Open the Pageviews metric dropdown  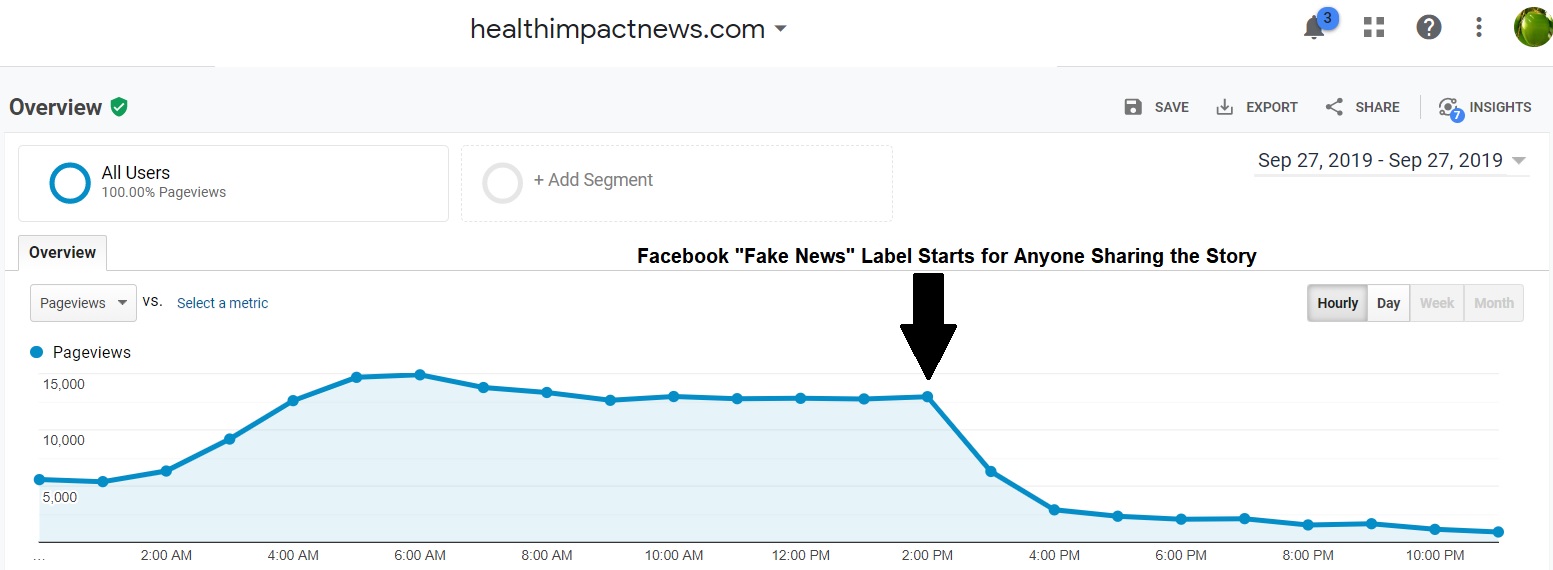pyautogui.click(x=83, y=303)
